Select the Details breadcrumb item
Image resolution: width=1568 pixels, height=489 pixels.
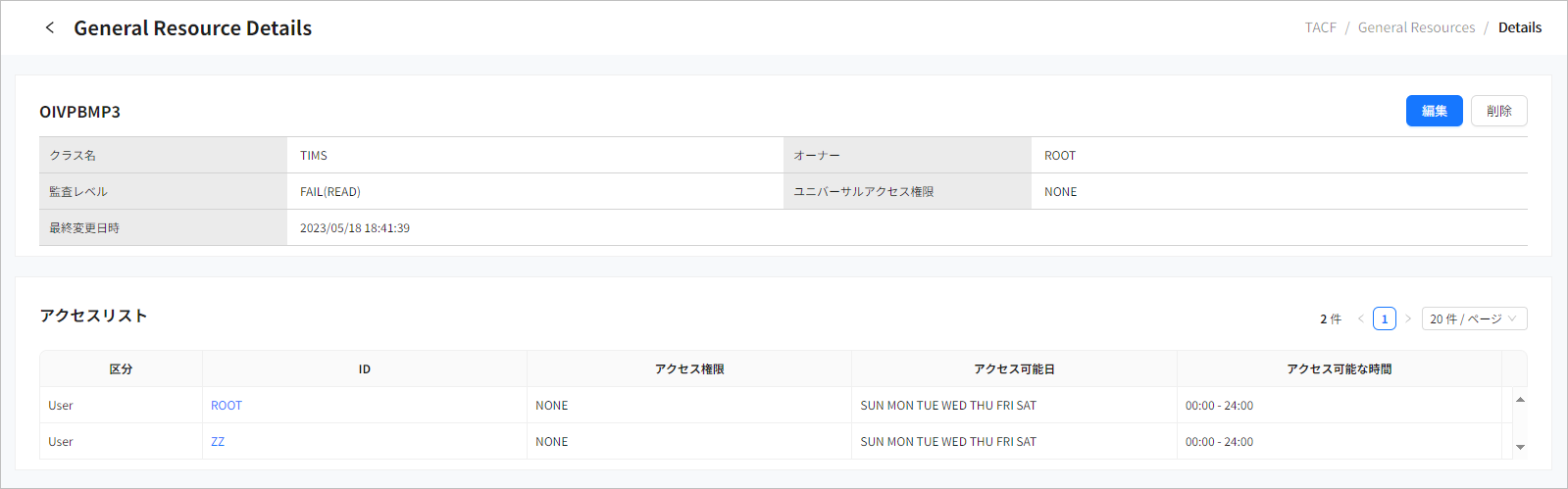1519,27
